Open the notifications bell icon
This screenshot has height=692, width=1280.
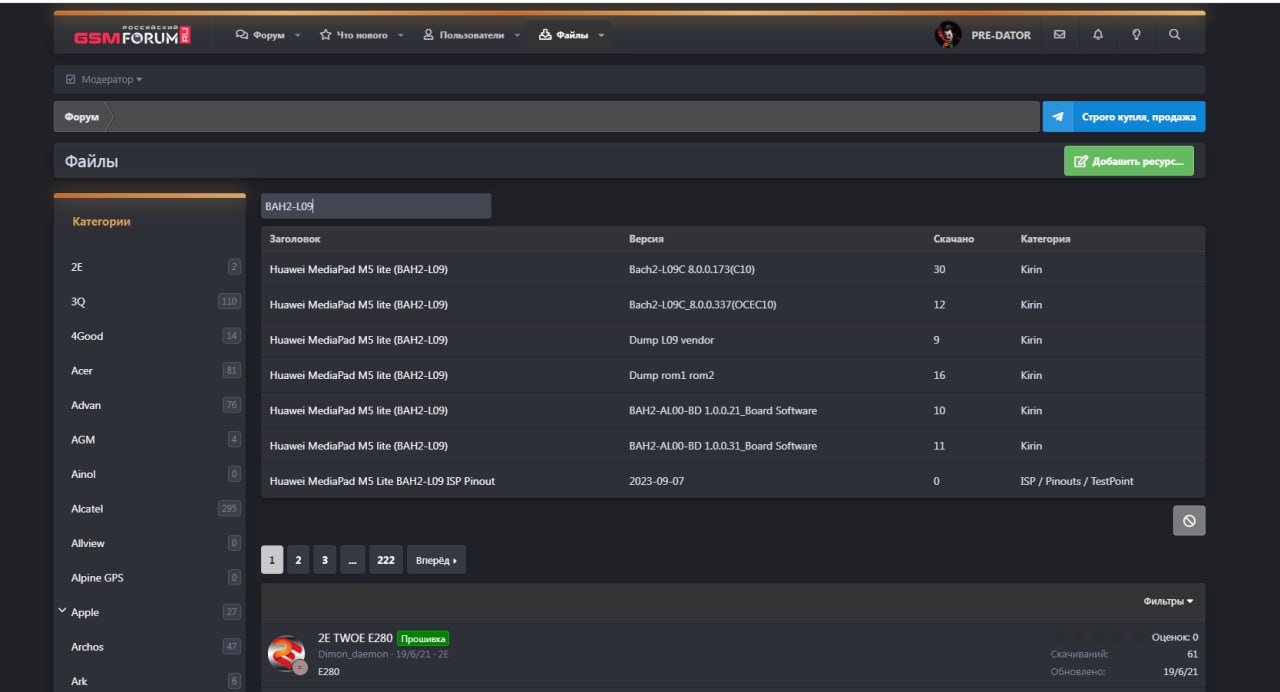click(1098, 34)
